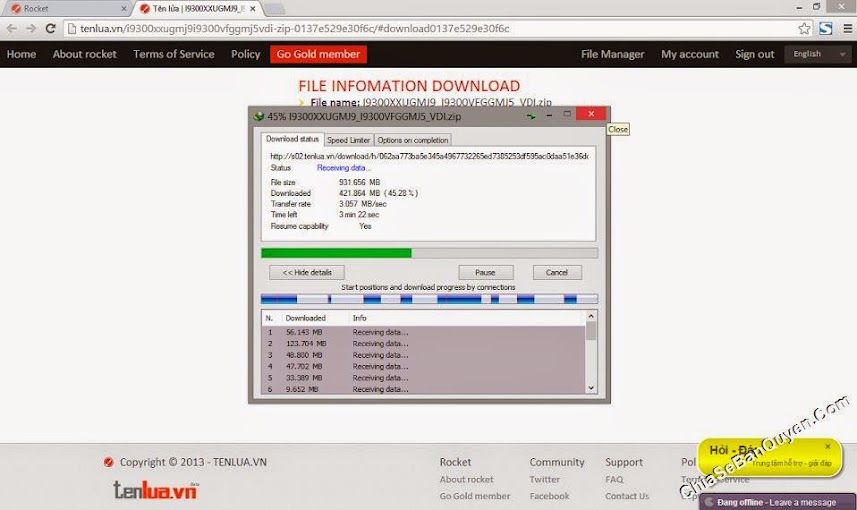
Task: Pause the download
Action: coord(485,272)
